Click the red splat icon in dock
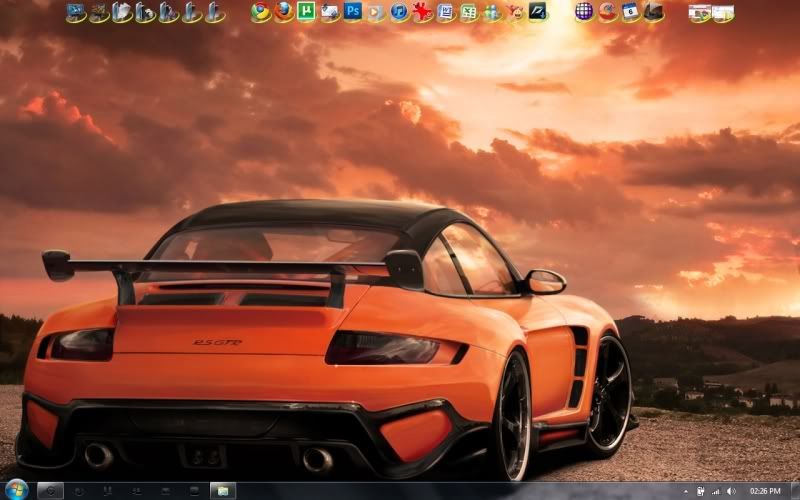This screenshot has height=500, width=800. [x=422, y=12]
